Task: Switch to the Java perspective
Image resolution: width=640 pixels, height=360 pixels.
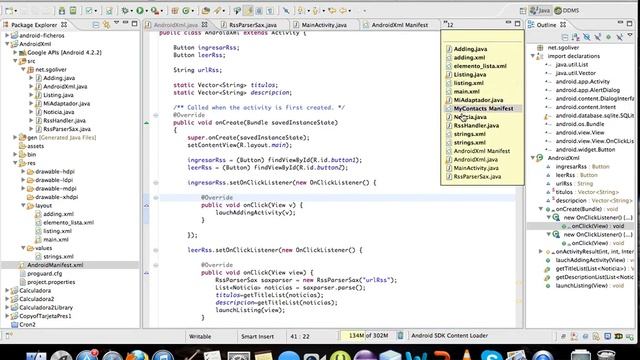Action: 540,11
